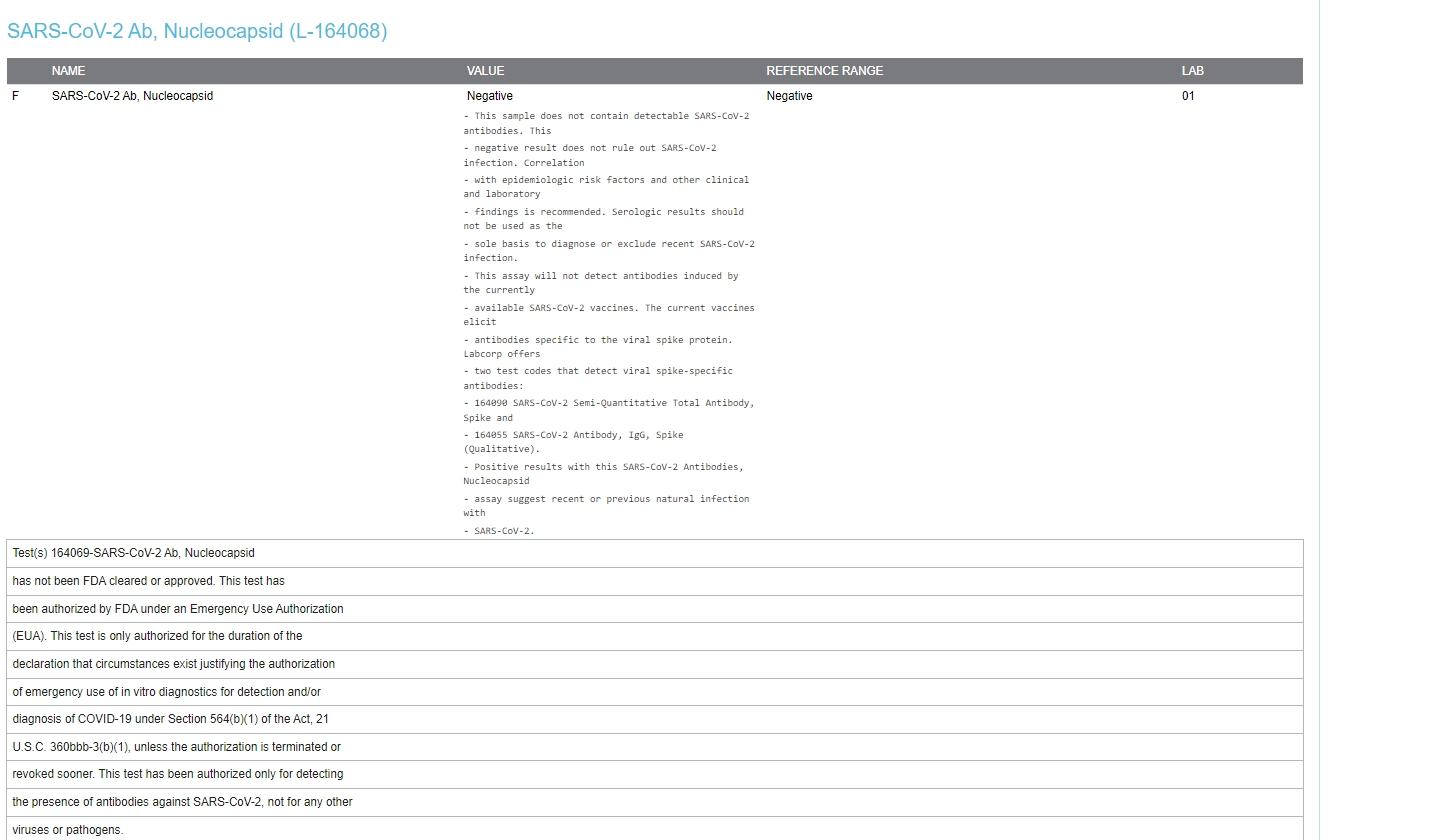Screen dimensions: 1443x840
Task: Click the note 'available SARS-CoV-2 vaccines'
Action: coord(609,315)
